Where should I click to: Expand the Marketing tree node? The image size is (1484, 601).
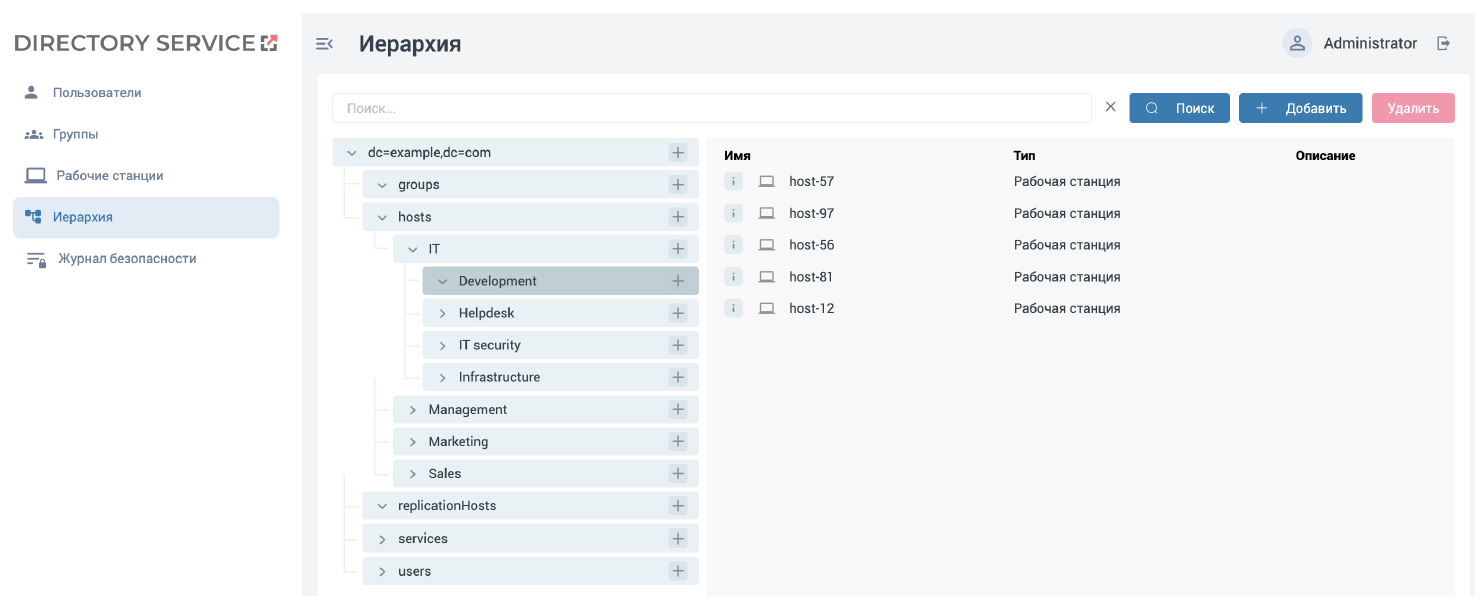pyautogui.click(x=412, y=441)
